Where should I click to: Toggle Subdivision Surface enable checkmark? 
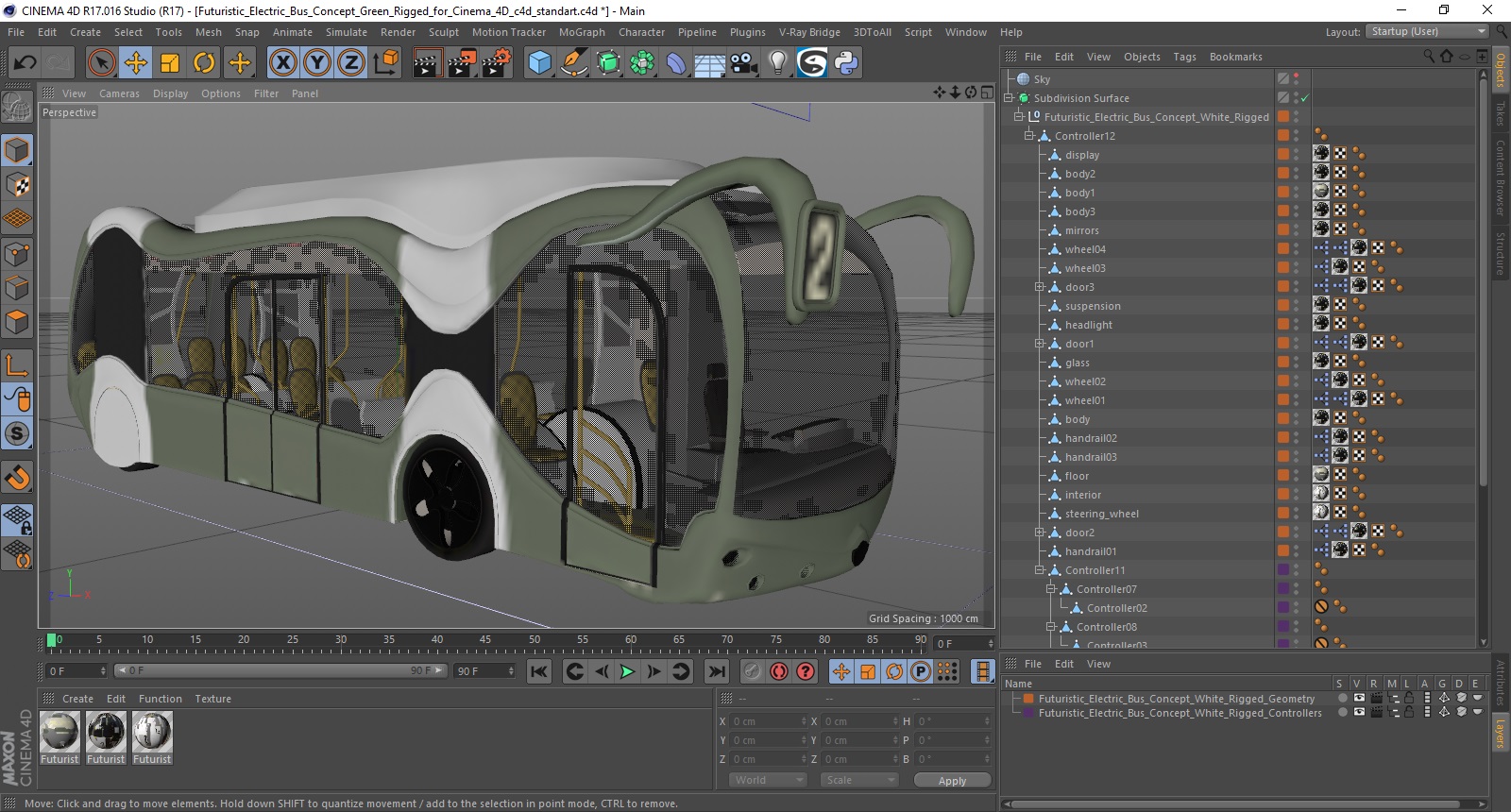point(1305,98)
